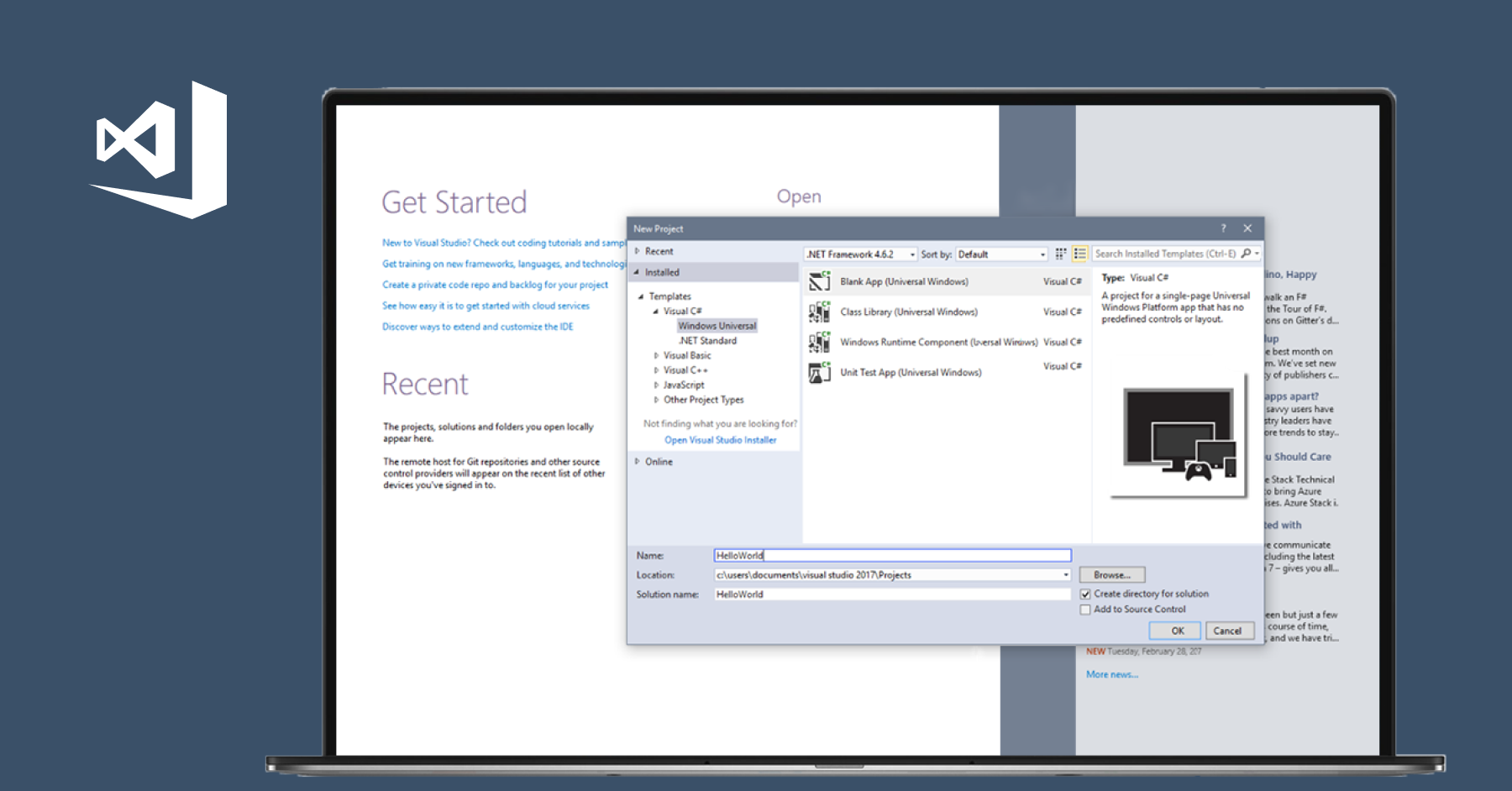1512x791 pixels.
Task: Click the Unit Test App template icon
Action: 819,373
